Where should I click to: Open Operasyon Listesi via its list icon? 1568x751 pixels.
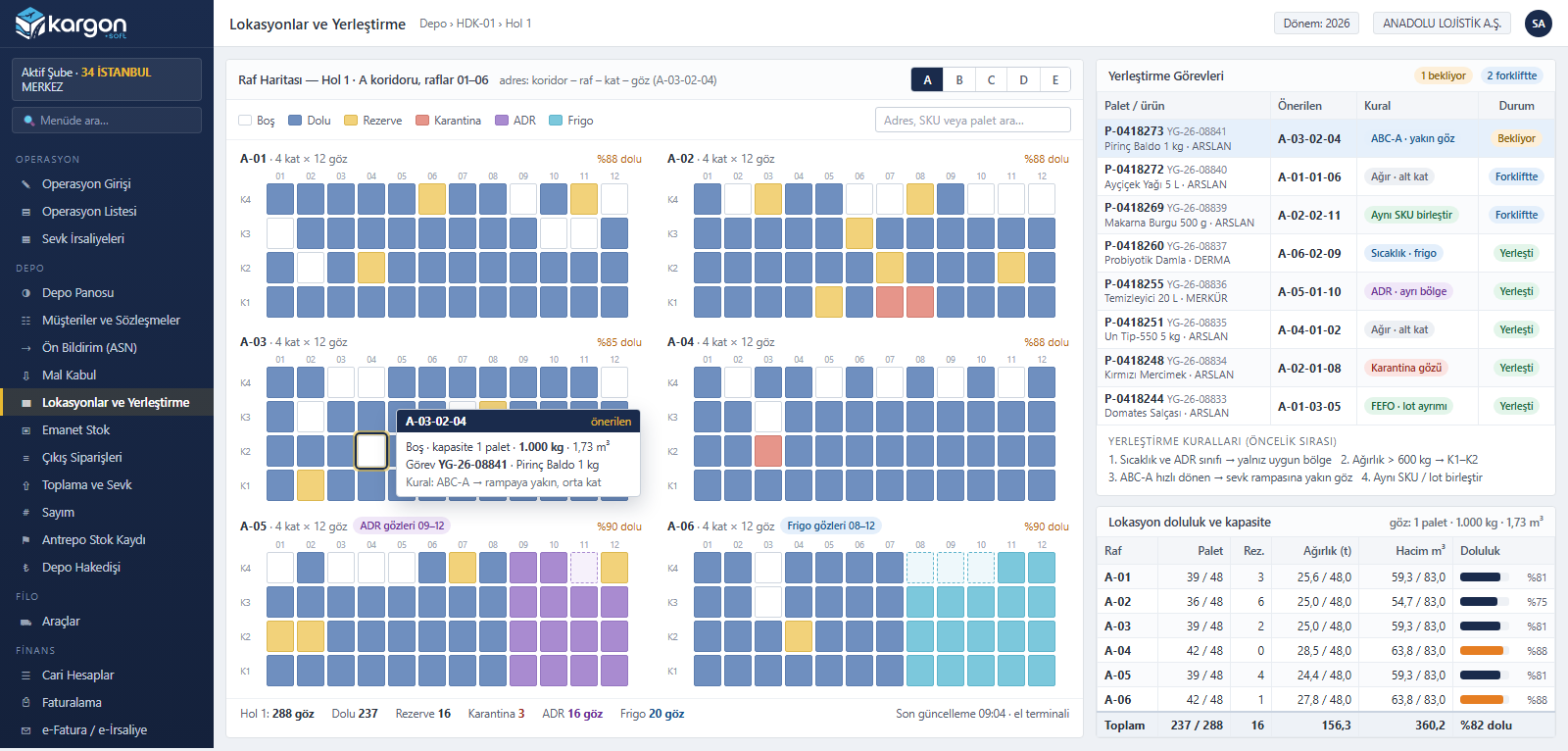click(25, 212)
